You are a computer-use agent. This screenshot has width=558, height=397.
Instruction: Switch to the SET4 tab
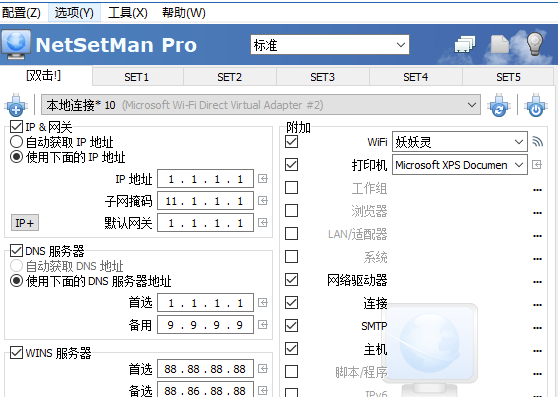(416, 77)
